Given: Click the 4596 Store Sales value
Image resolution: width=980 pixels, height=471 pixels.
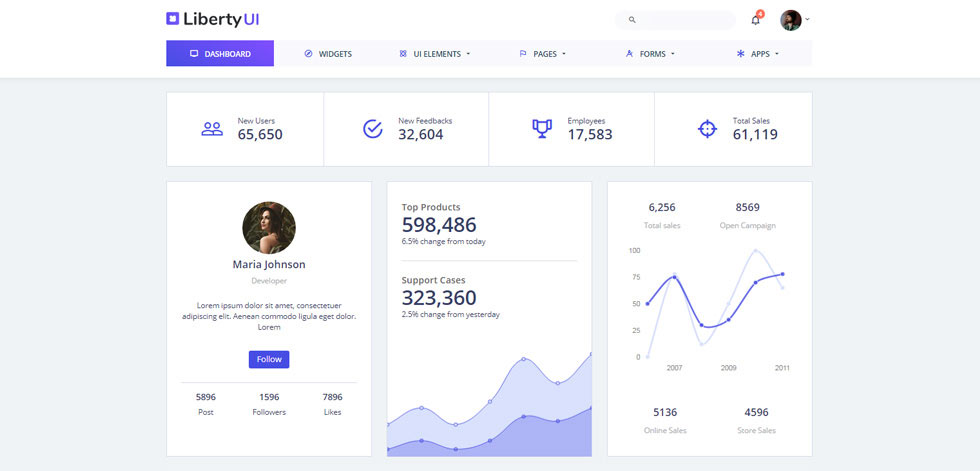Looking at the screenshot, I should [x=756, y=412].
